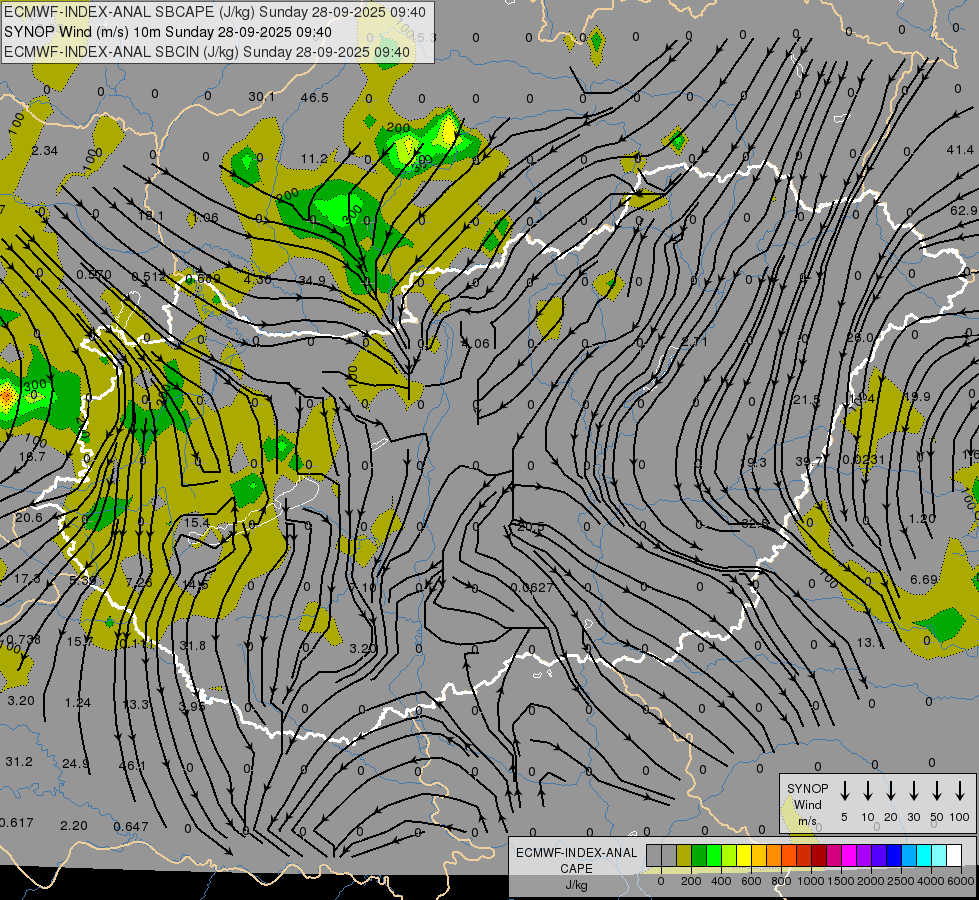Select the 30 m/s wind arrow symbol

click(913, 791)
